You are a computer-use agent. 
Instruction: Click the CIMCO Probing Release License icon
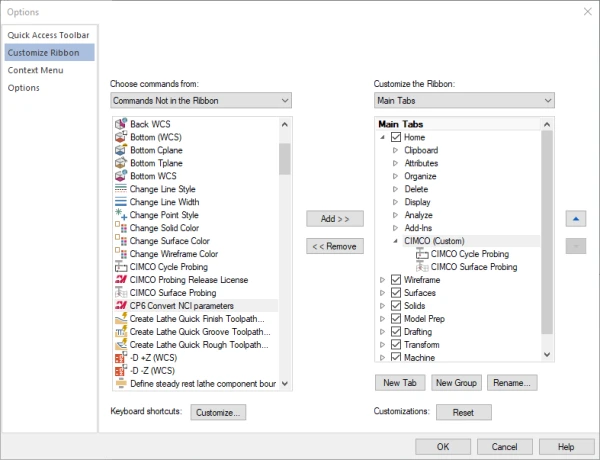point(120,280)
